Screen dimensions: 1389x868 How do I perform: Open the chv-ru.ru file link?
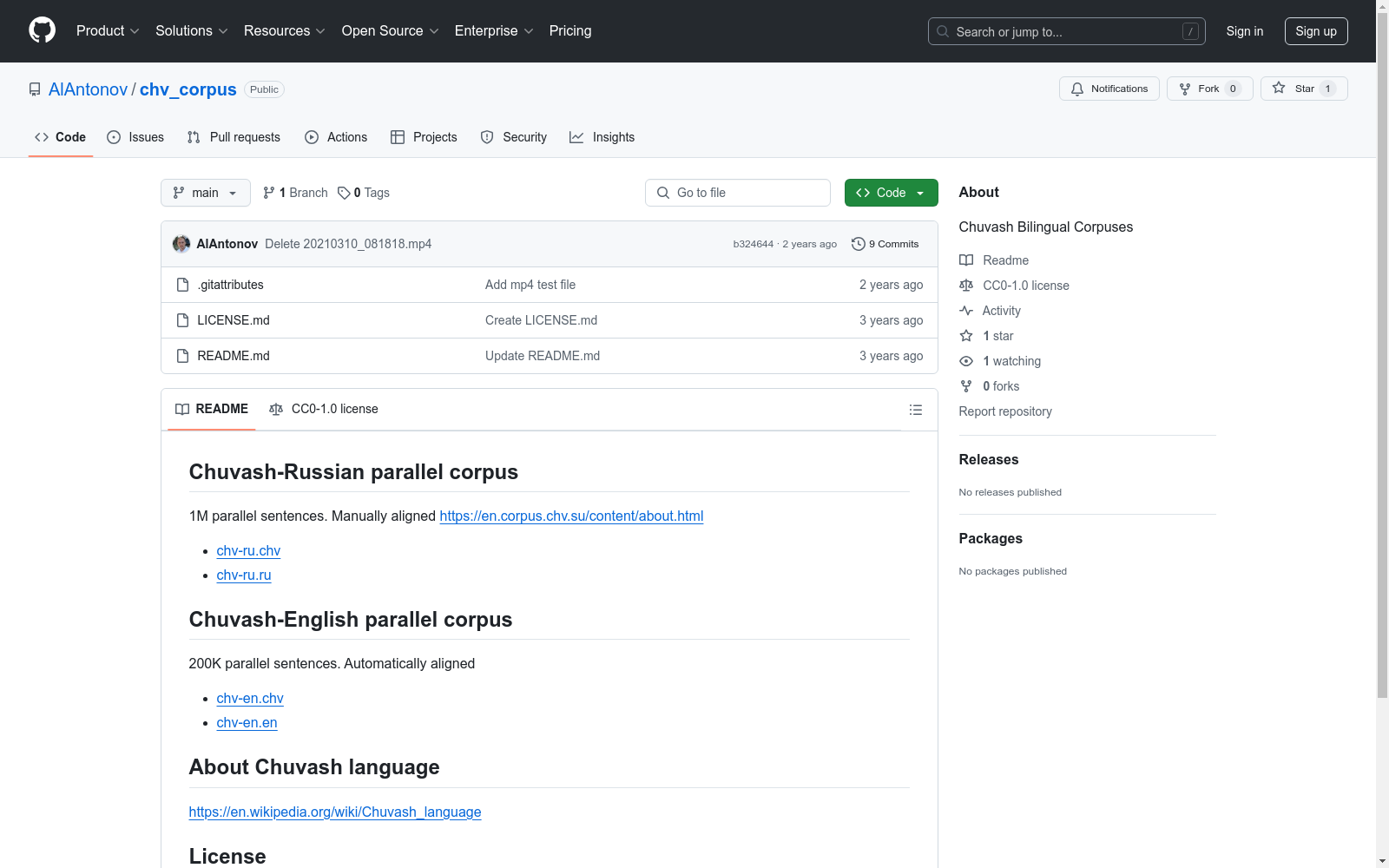coord(244,575)
